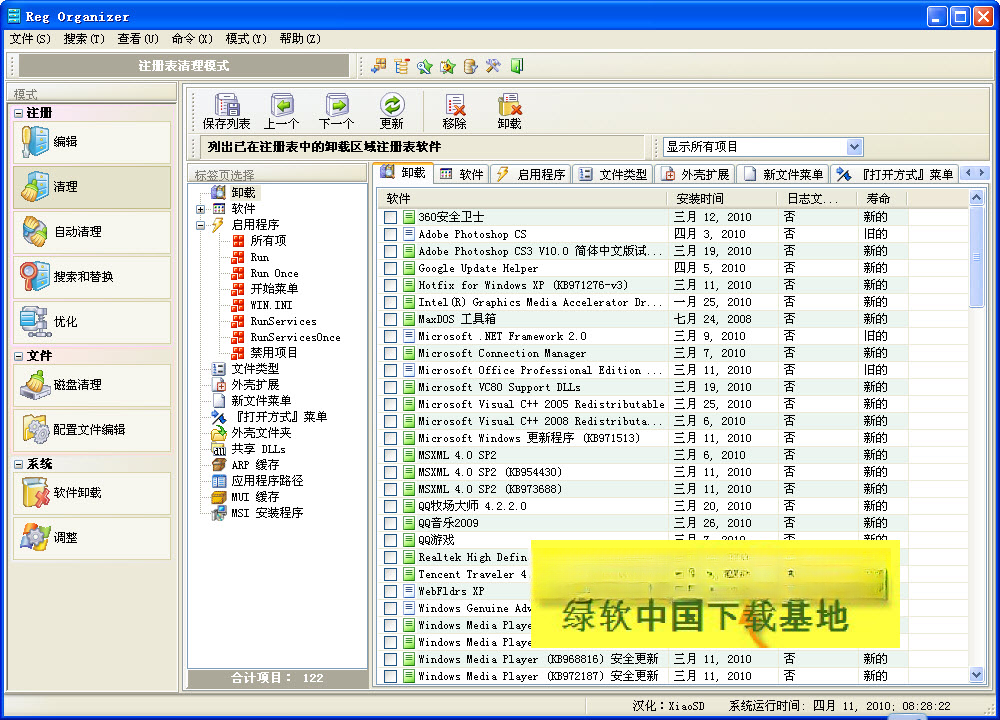Screen dimensions: 1000x720
Task: Click the green magnifier icon in top toolbar
Action: click(x=425, y=66)
